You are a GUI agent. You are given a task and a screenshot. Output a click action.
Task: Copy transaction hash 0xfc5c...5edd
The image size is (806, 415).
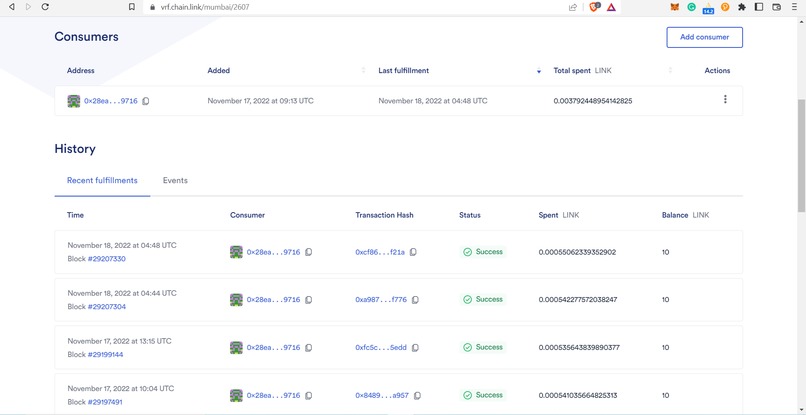pyautogui.click(x=415, y=348)
